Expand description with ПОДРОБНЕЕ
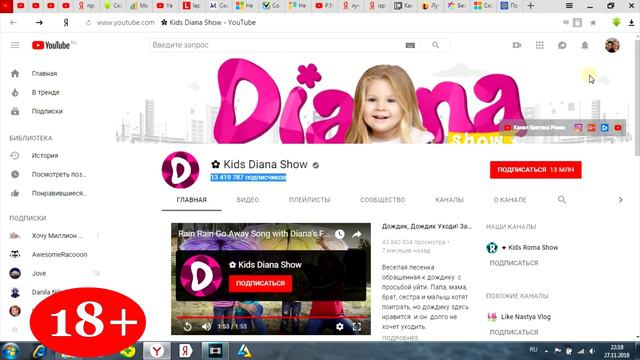 400,338
